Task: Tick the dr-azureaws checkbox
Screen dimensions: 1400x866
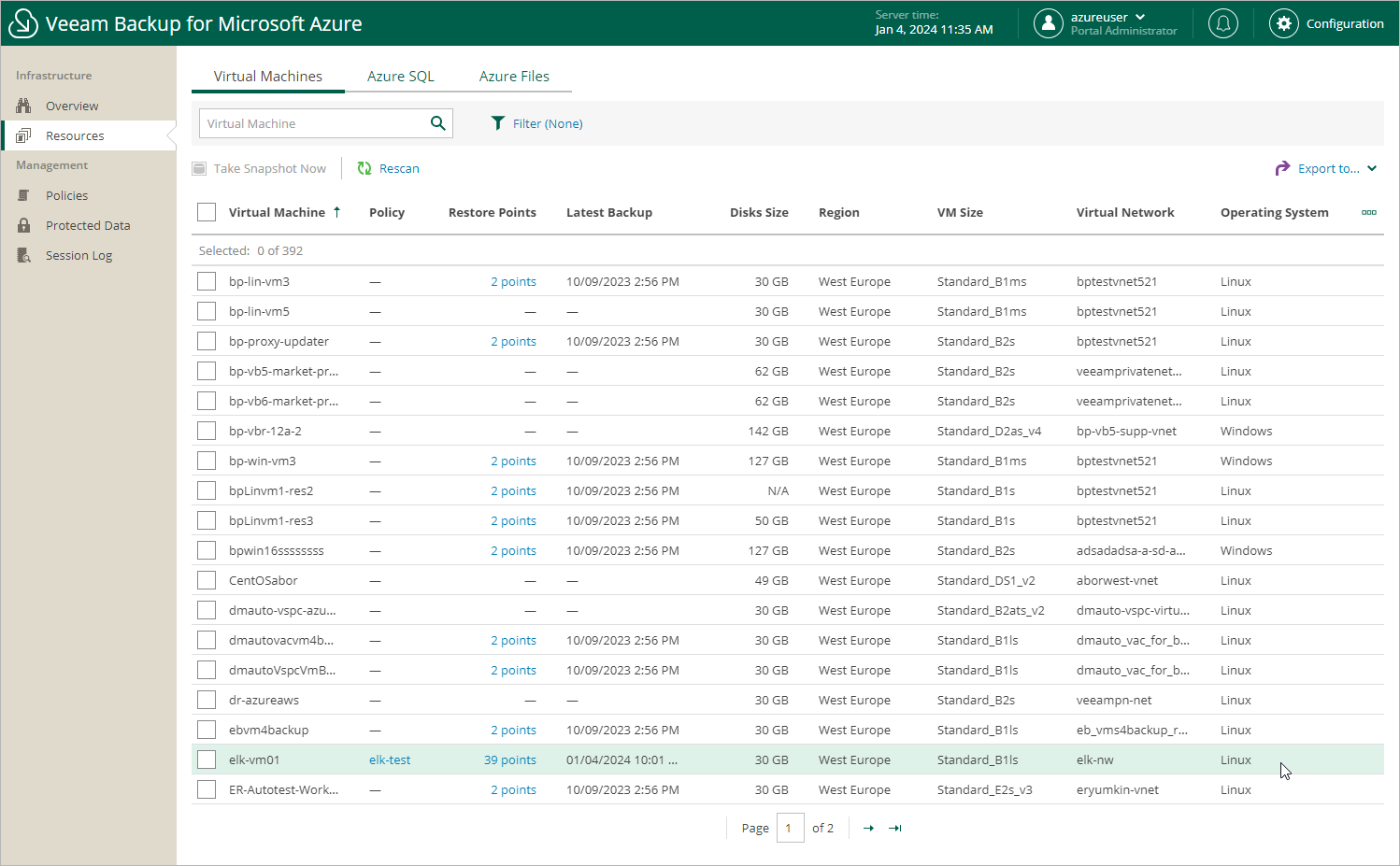Action: tap(207, 700)
